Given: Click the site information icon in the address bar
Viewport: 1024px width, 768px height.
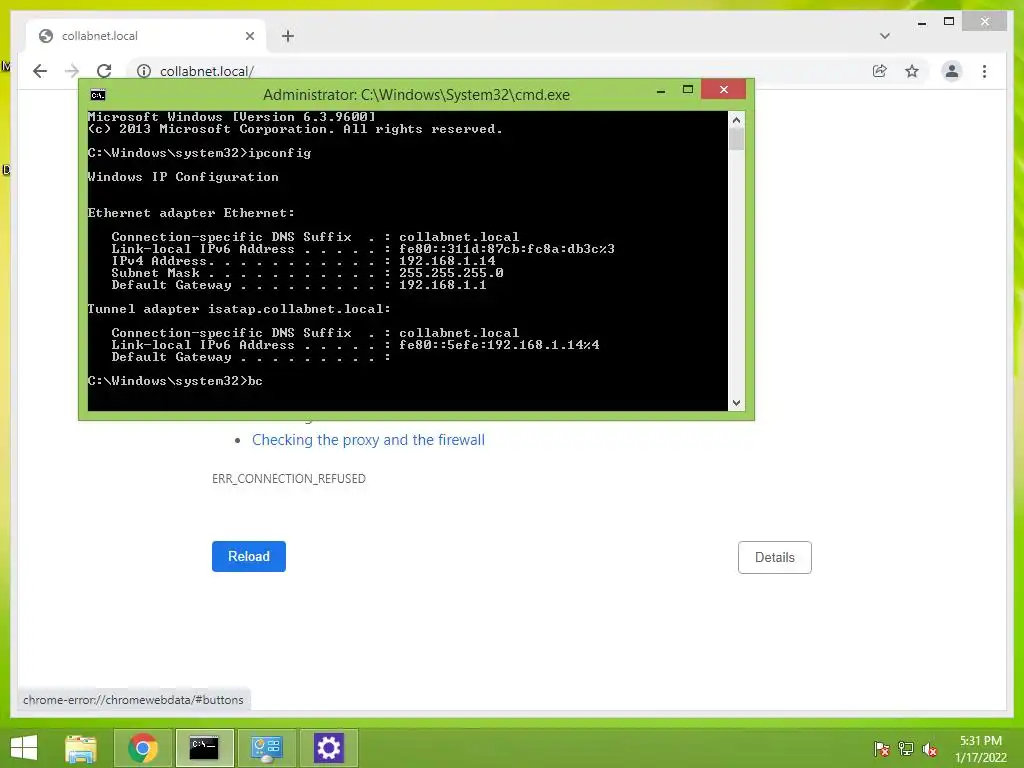Looking at the screenshot, I should [x=144, y=71].
